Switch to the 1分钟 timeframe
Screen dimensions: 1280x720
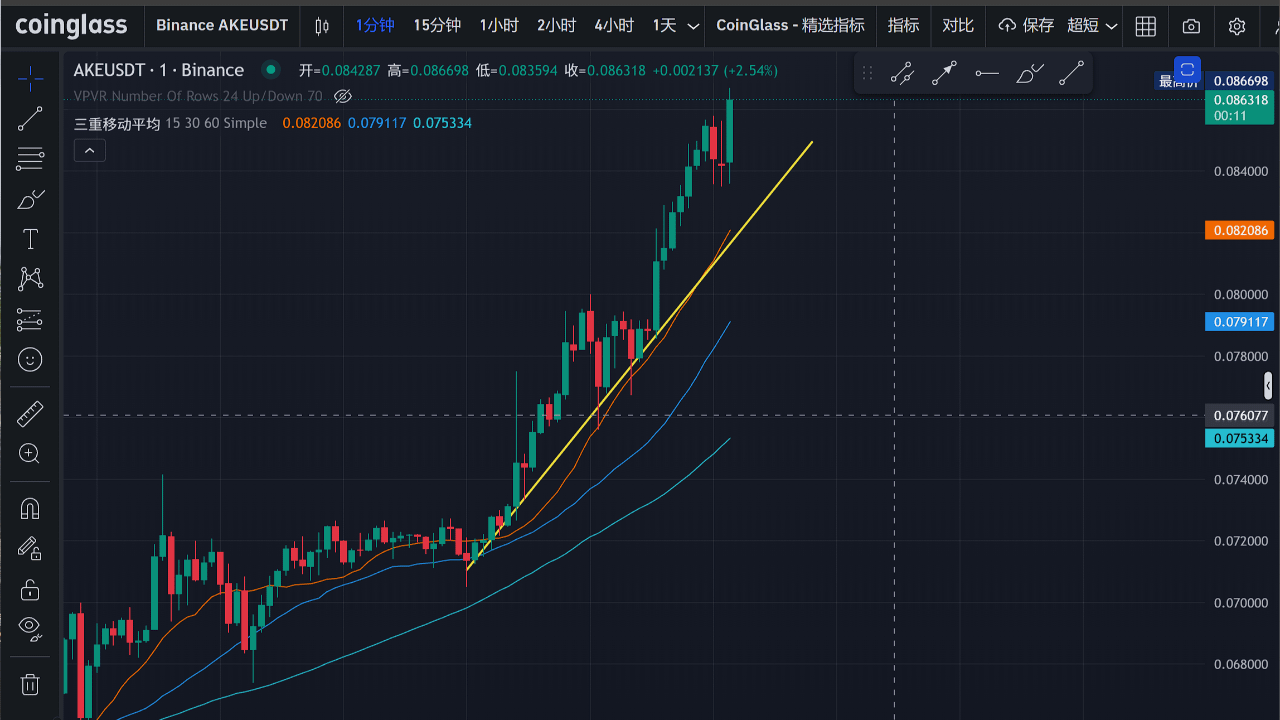[x=375, y=26]
